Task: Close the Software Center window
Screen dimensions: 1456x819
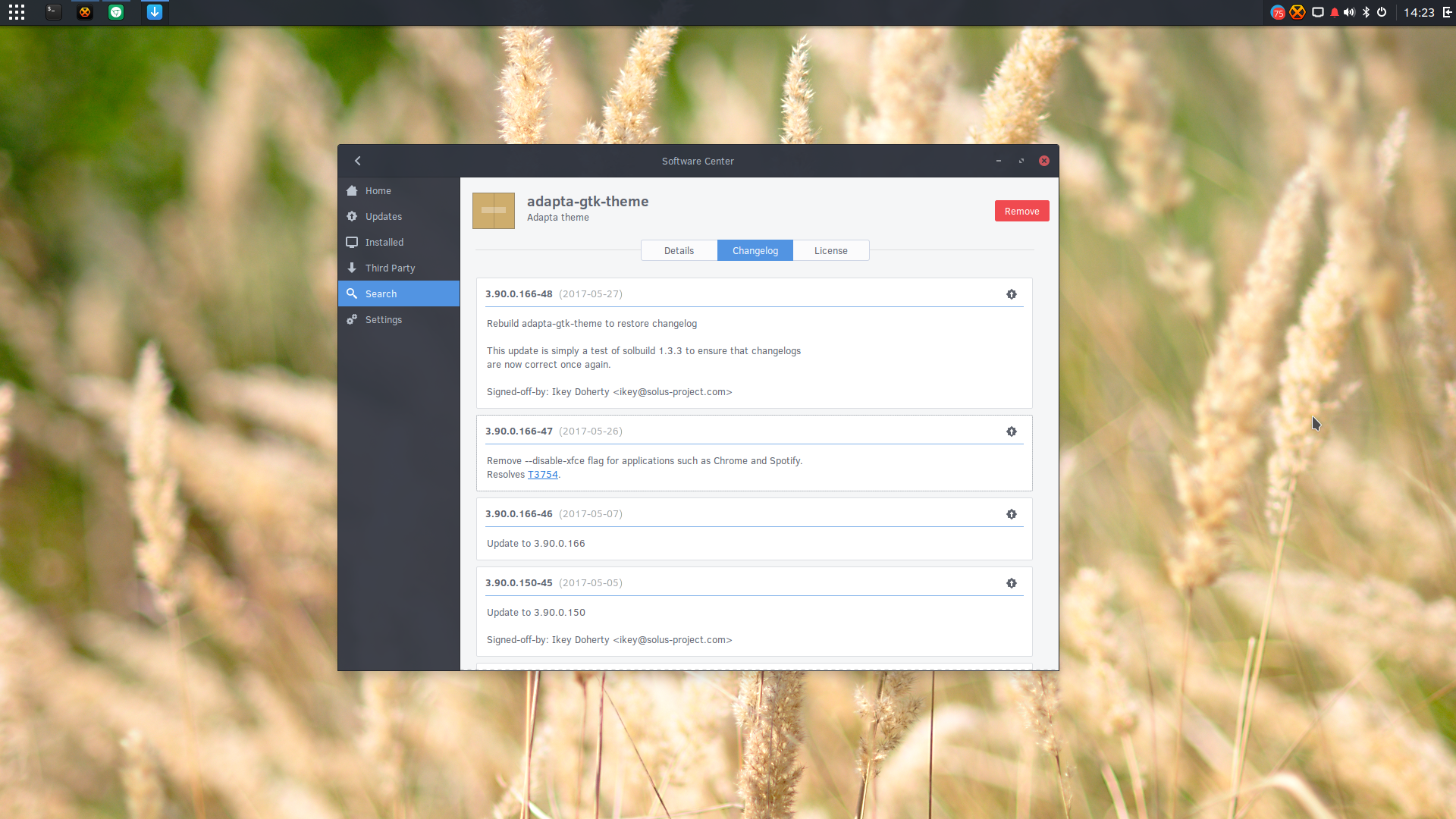Action: click(x=1044, y=161)
